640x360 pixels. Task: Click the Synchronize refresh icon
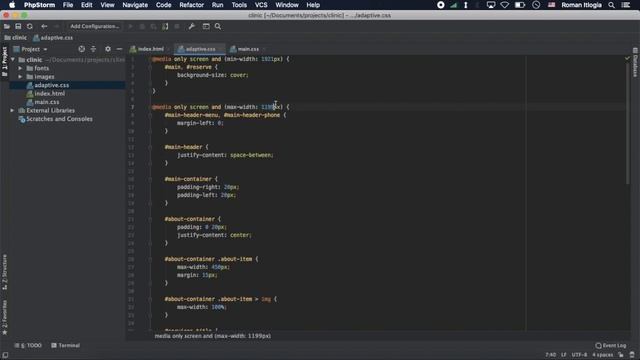click(30, 27)
